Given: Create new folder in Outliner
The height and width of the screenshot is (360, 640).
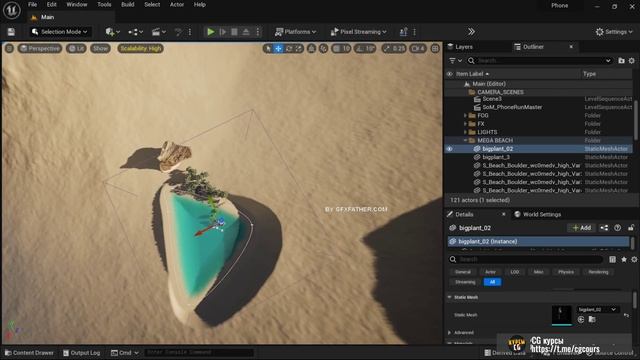Looking at the screenshot, I should point(621,60).
